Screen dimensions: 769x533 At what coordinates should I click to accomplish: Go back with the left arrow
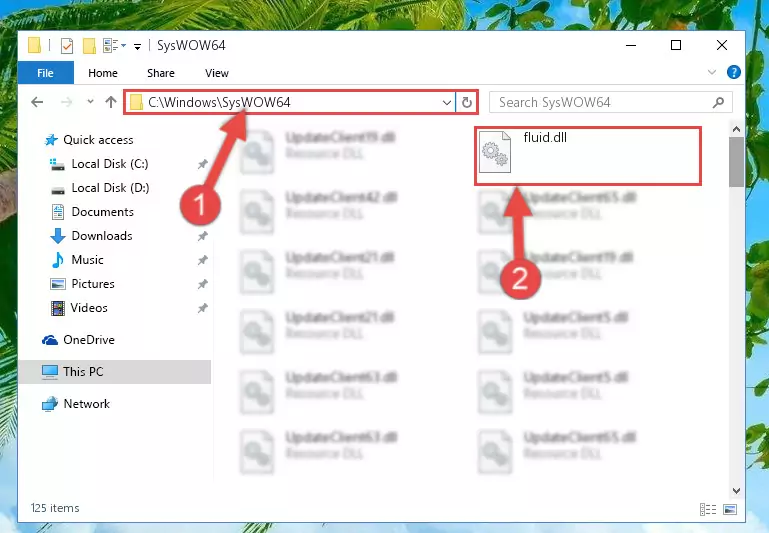37,102
